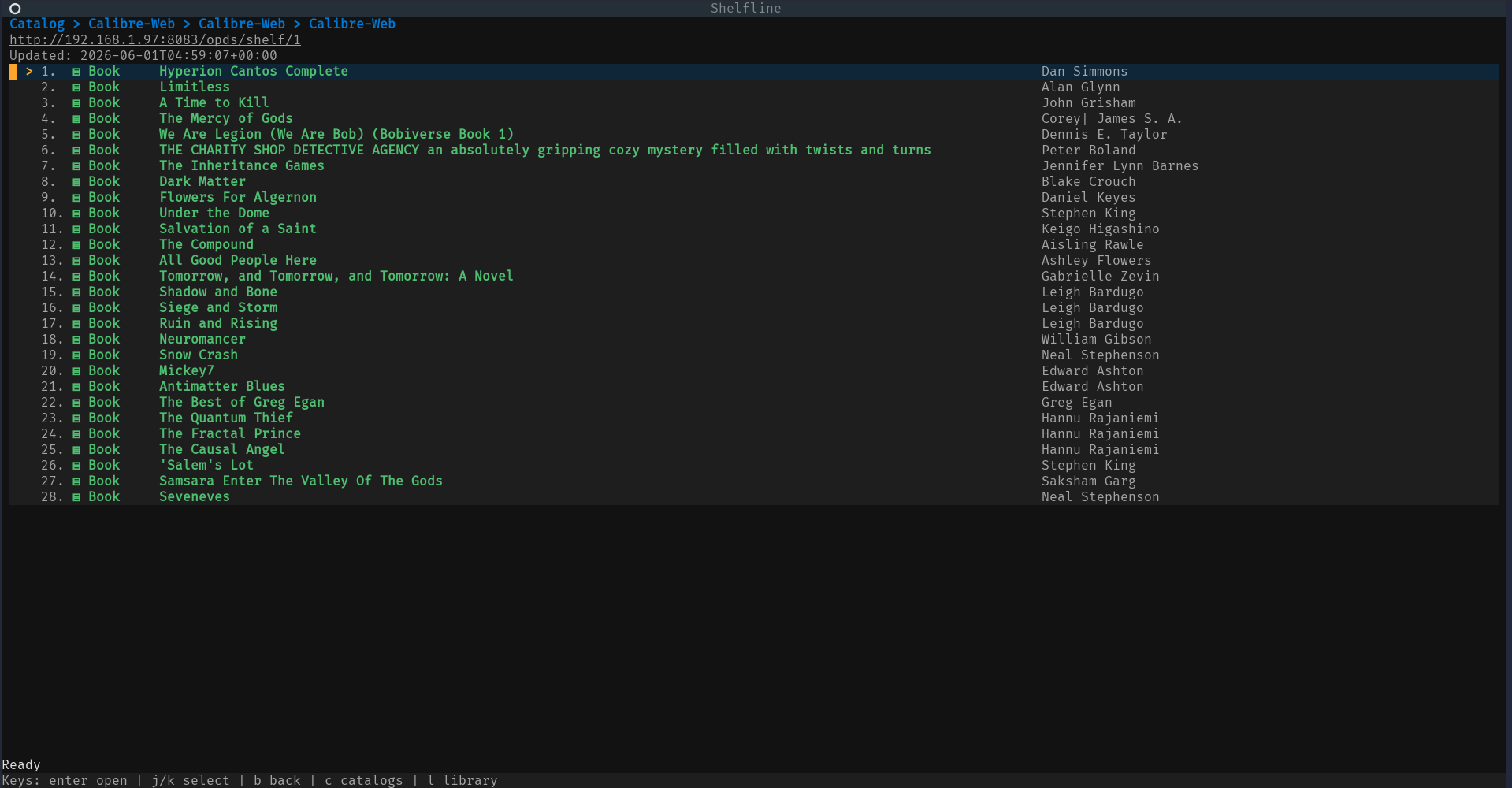The image size is (1512, 788).
Task: Click the book icon beside Salvation of a Saint
Action: [x=76, y=229]
